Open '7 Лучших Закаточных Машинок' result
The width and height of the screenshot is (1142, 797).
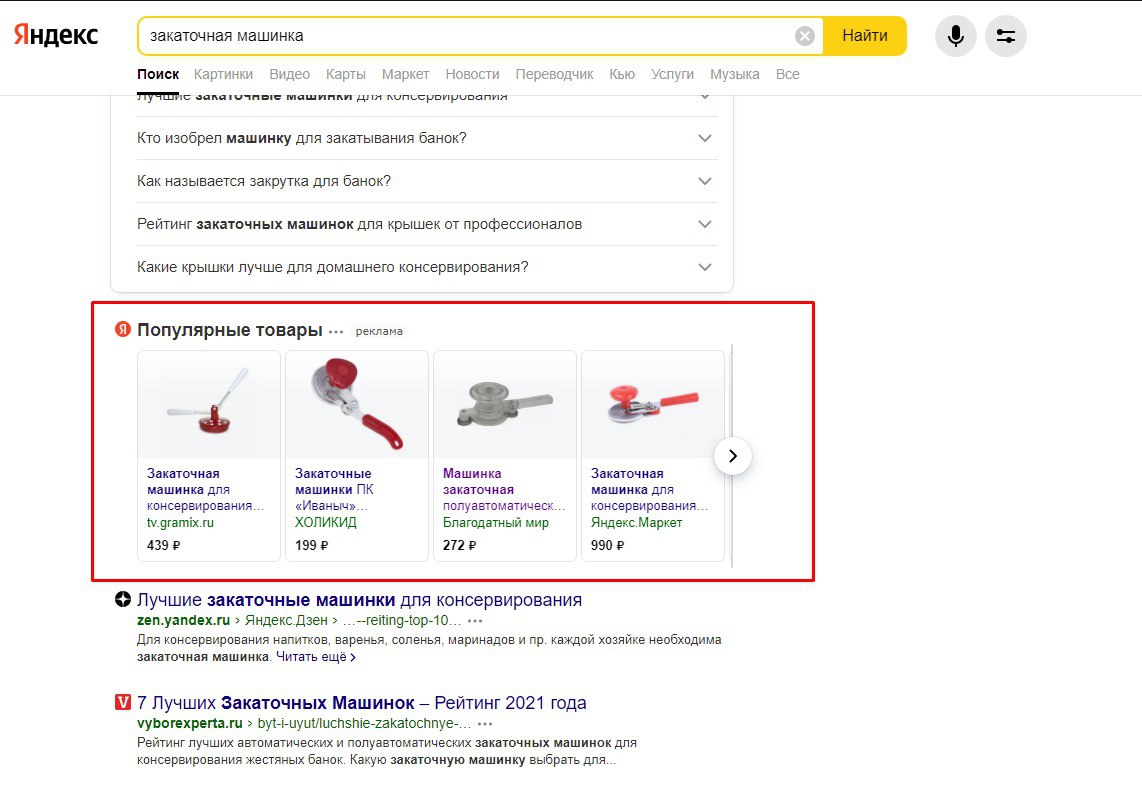(362, 702)
